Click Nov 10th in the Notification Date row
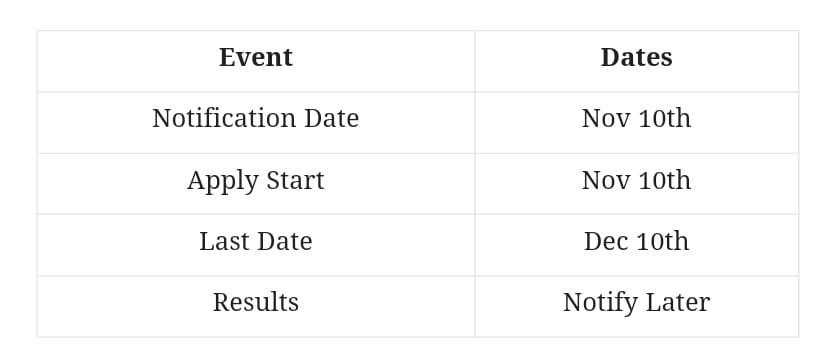Viewport: 821px width, 361px height. point(636,118)
